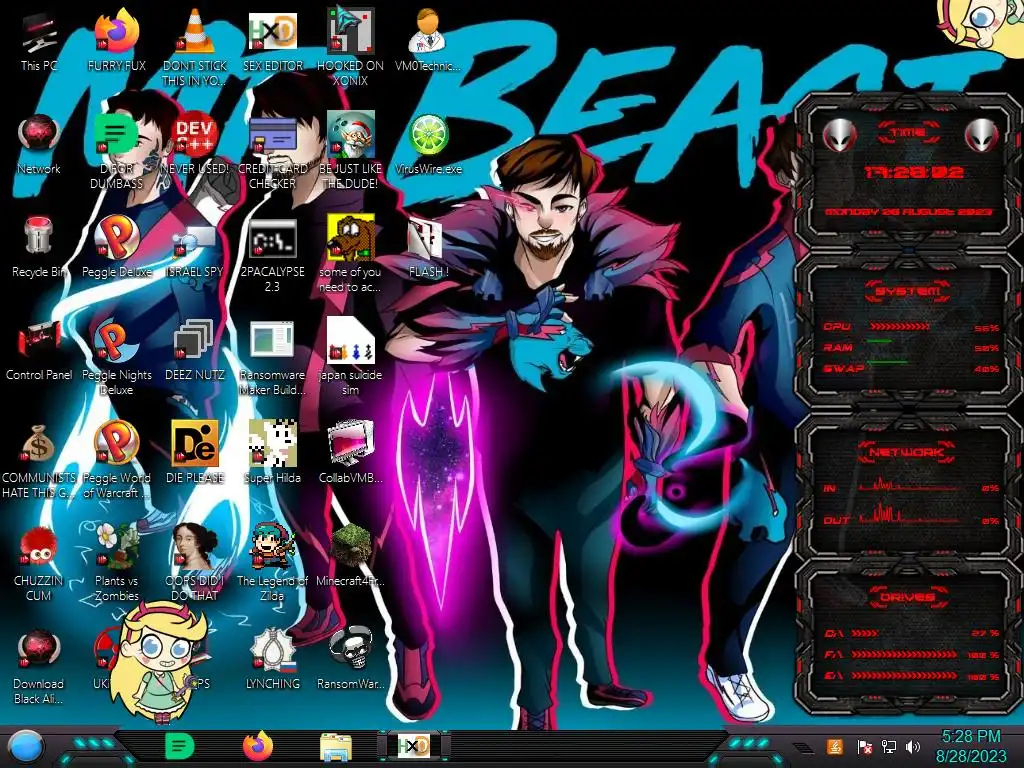Open the green app pinned on the taskbar

179,746
